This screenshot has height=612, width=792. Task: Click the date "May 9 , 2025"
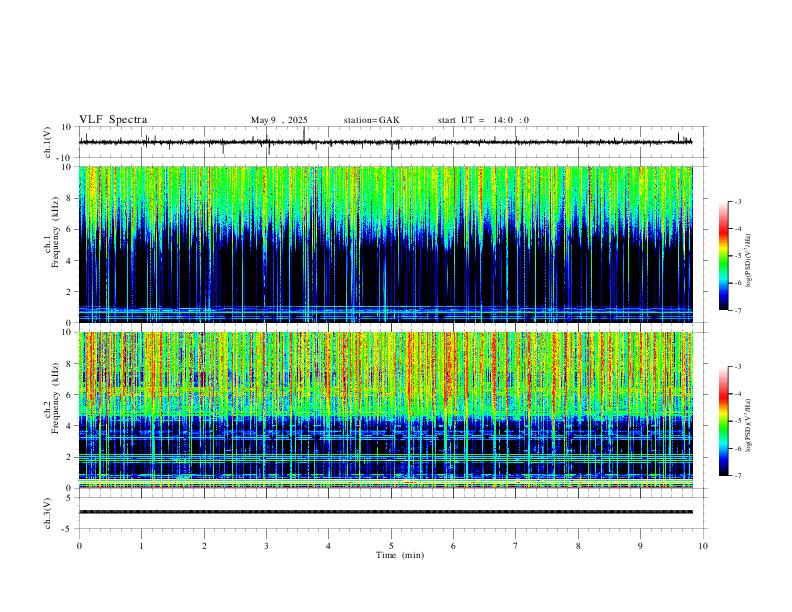tap(279, 120)
